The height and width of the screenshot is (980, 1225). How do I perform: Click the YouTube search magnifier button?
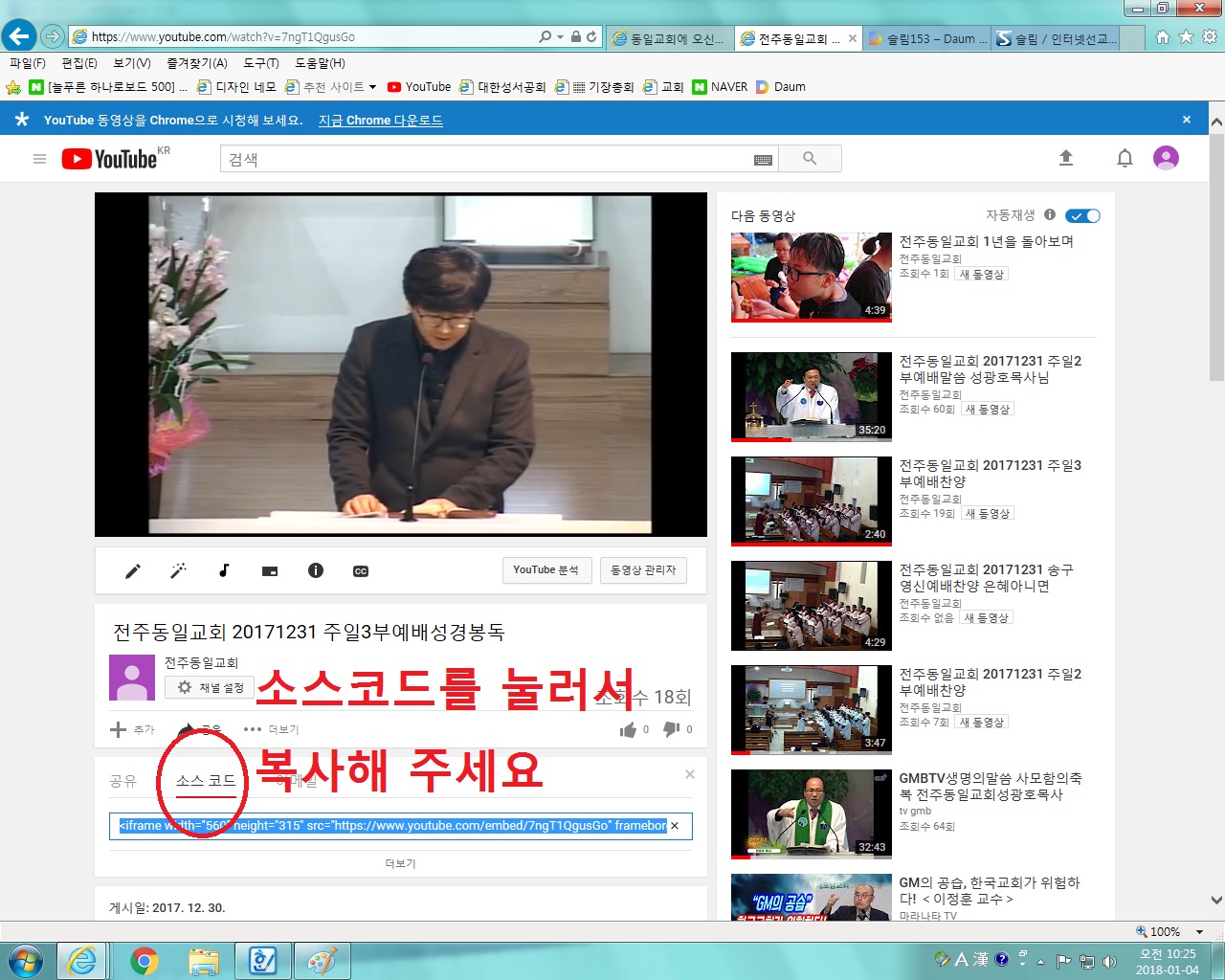point(810,159)
